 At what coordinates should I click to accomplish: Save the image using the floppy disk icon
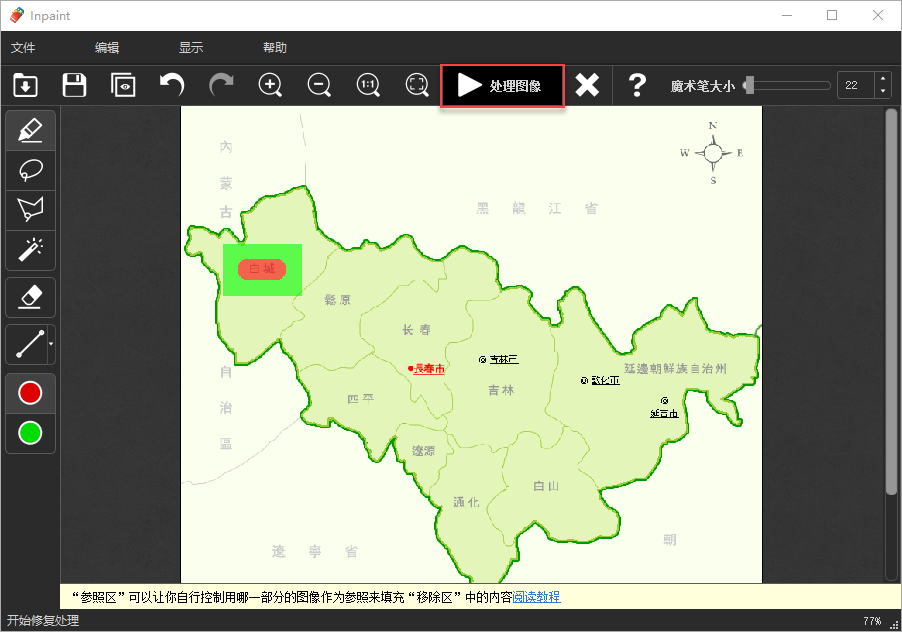tap(74, 85)
